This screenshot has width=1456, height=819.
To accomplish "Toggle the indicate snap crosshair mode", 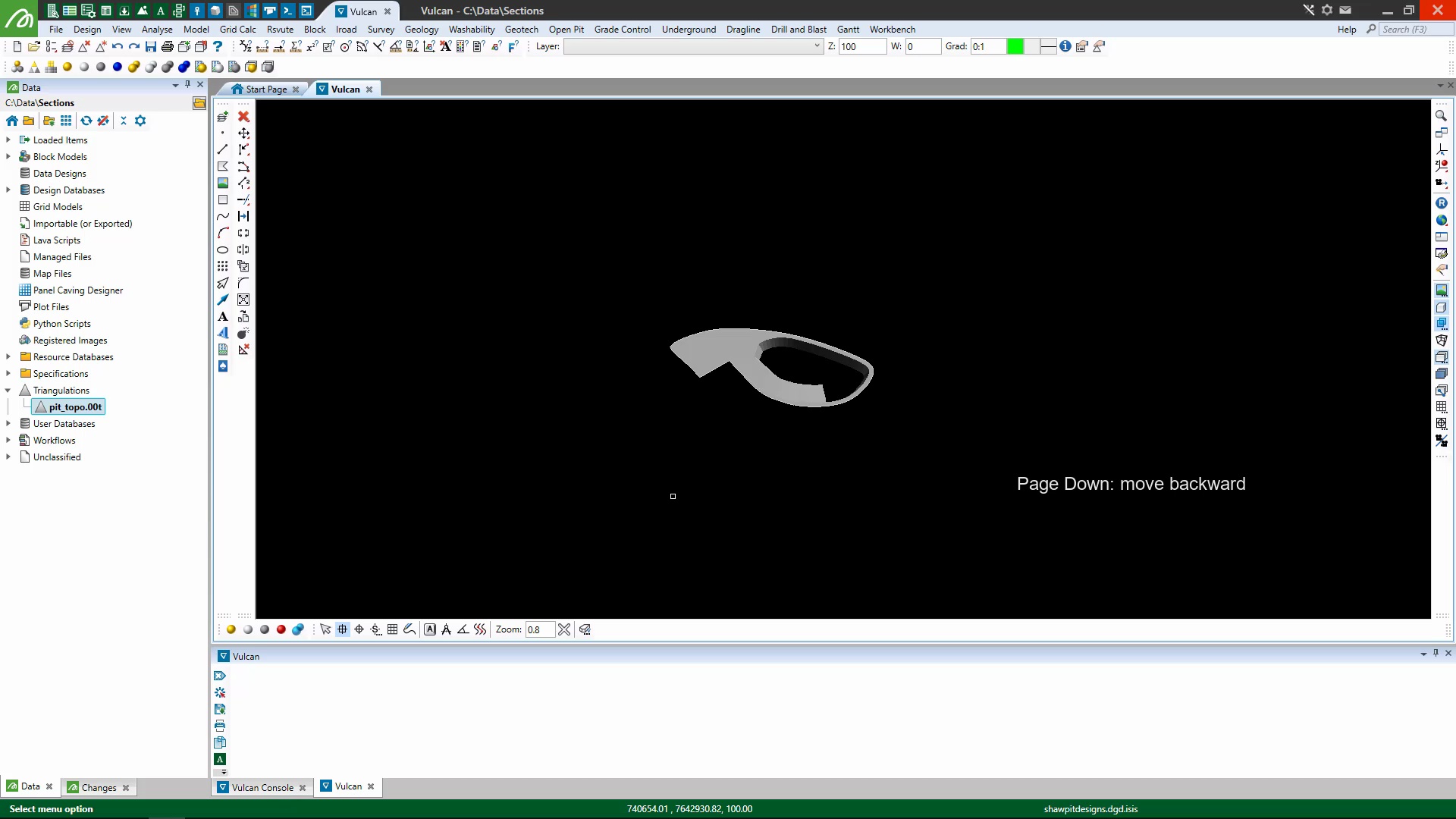I will coord(359,629).
